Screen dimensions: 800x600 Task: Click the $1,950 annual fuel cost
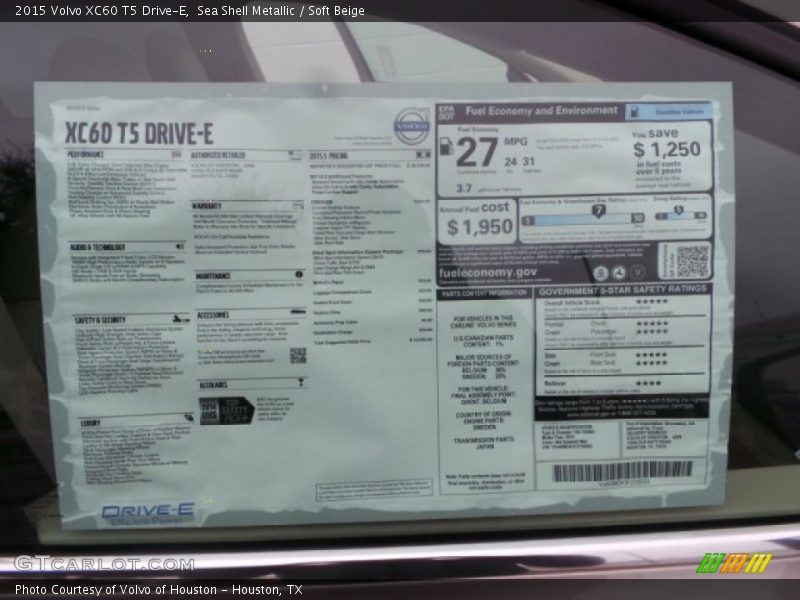click(480, 227)
